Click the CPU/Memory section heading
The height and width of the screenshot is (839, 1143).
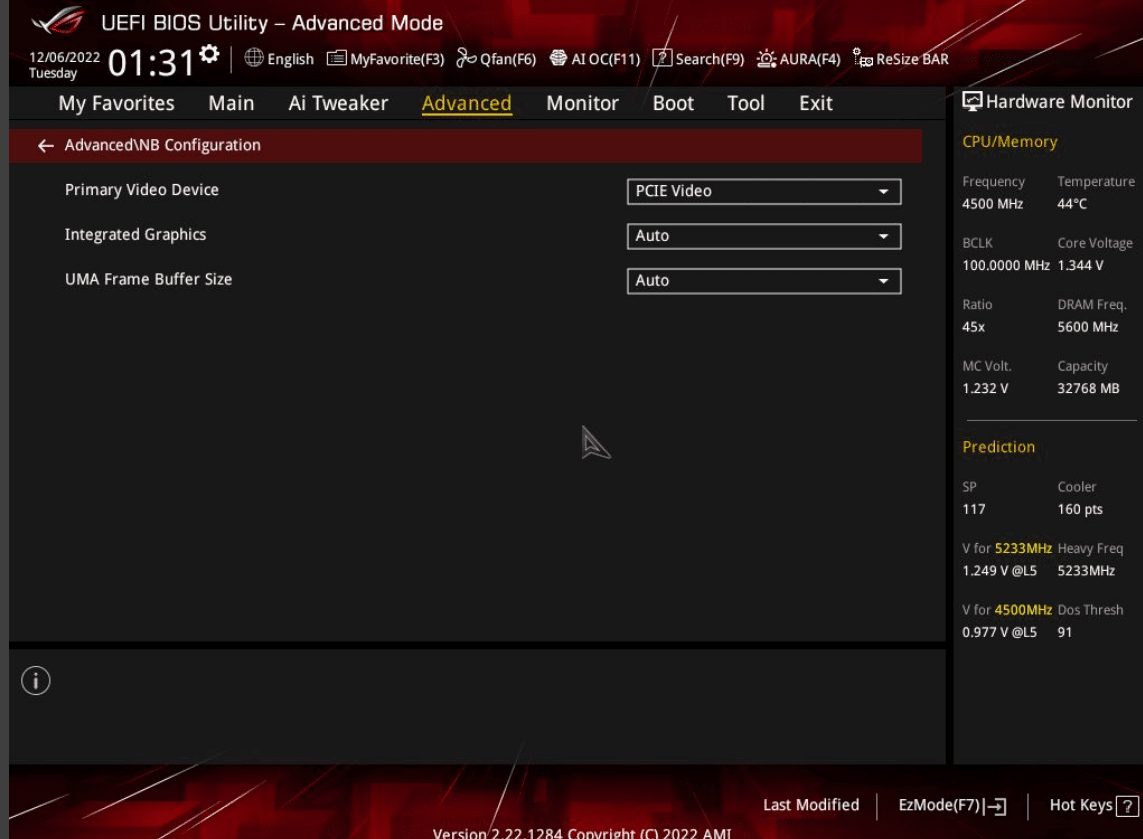pos(1010,141)
